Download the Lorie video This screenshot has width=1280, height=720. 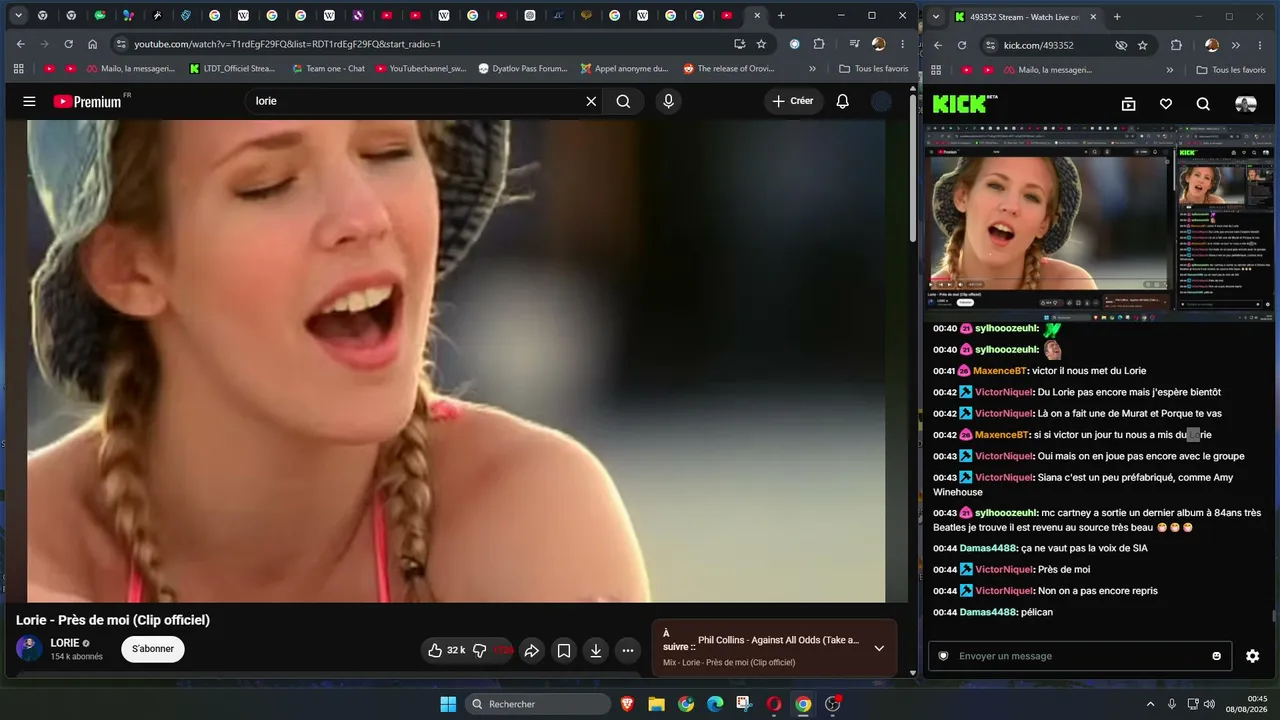pos(596,650)
